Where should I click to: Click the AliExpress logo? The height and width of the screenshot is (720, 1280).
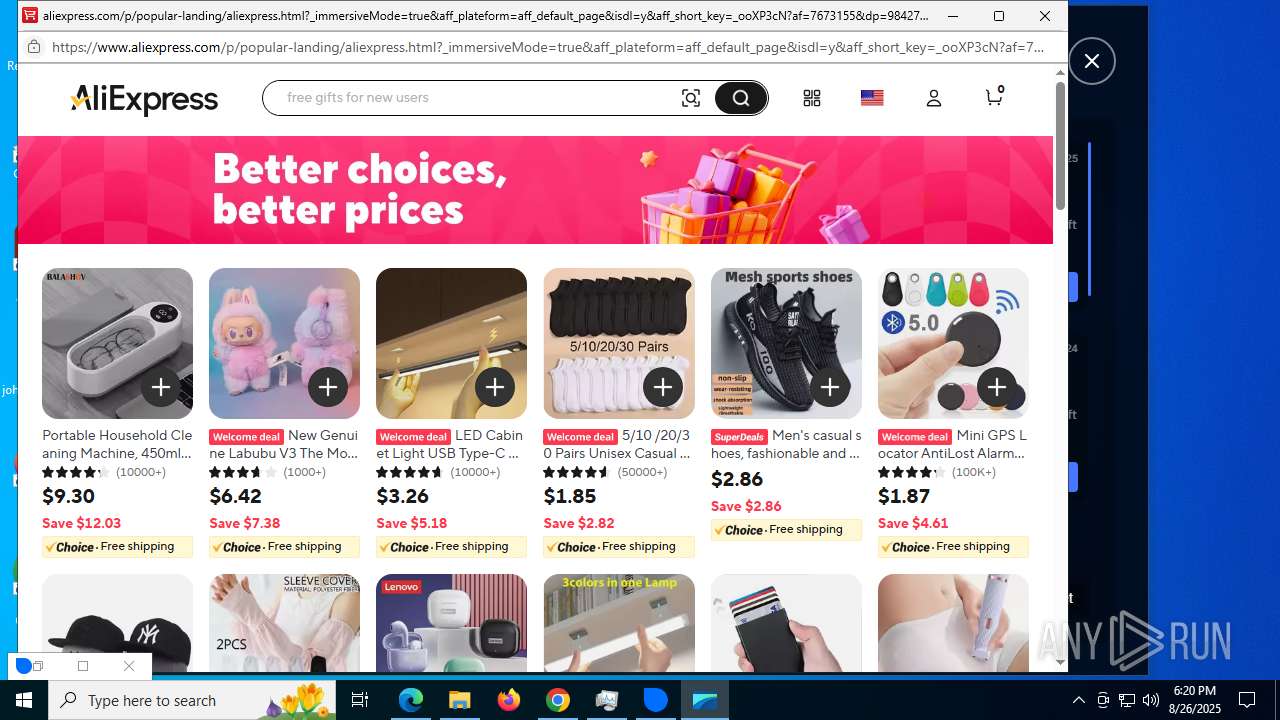pyautogui.click(x=144, y=99)
